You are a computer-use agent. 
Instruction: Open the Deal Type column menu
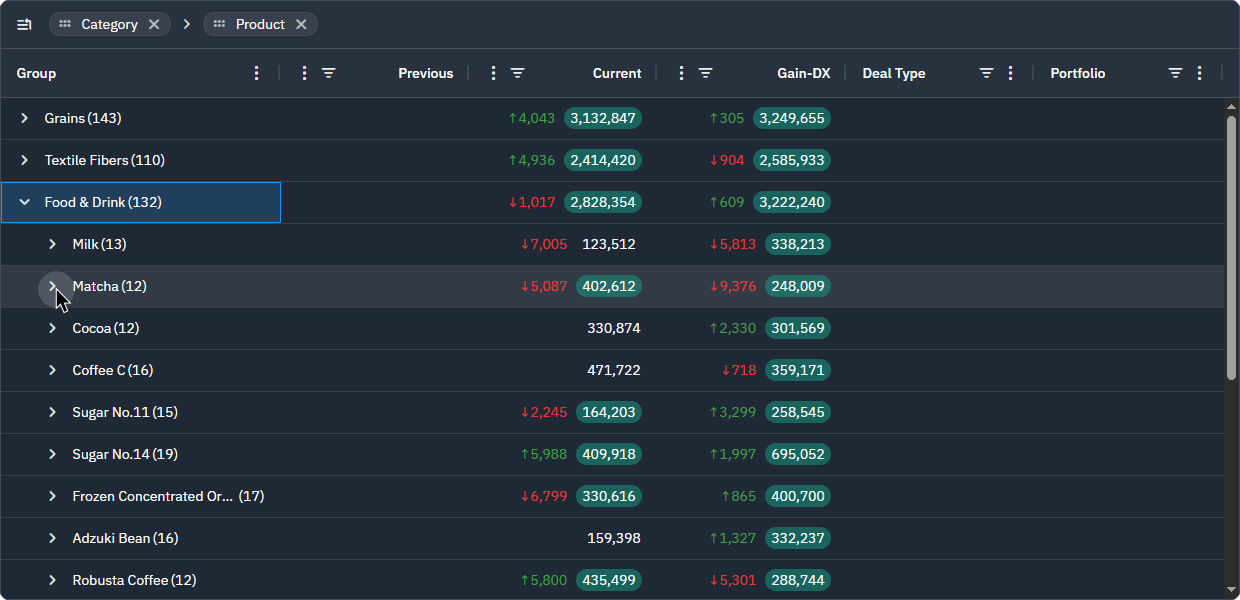pyautogui.click(x=1010, y=73)
